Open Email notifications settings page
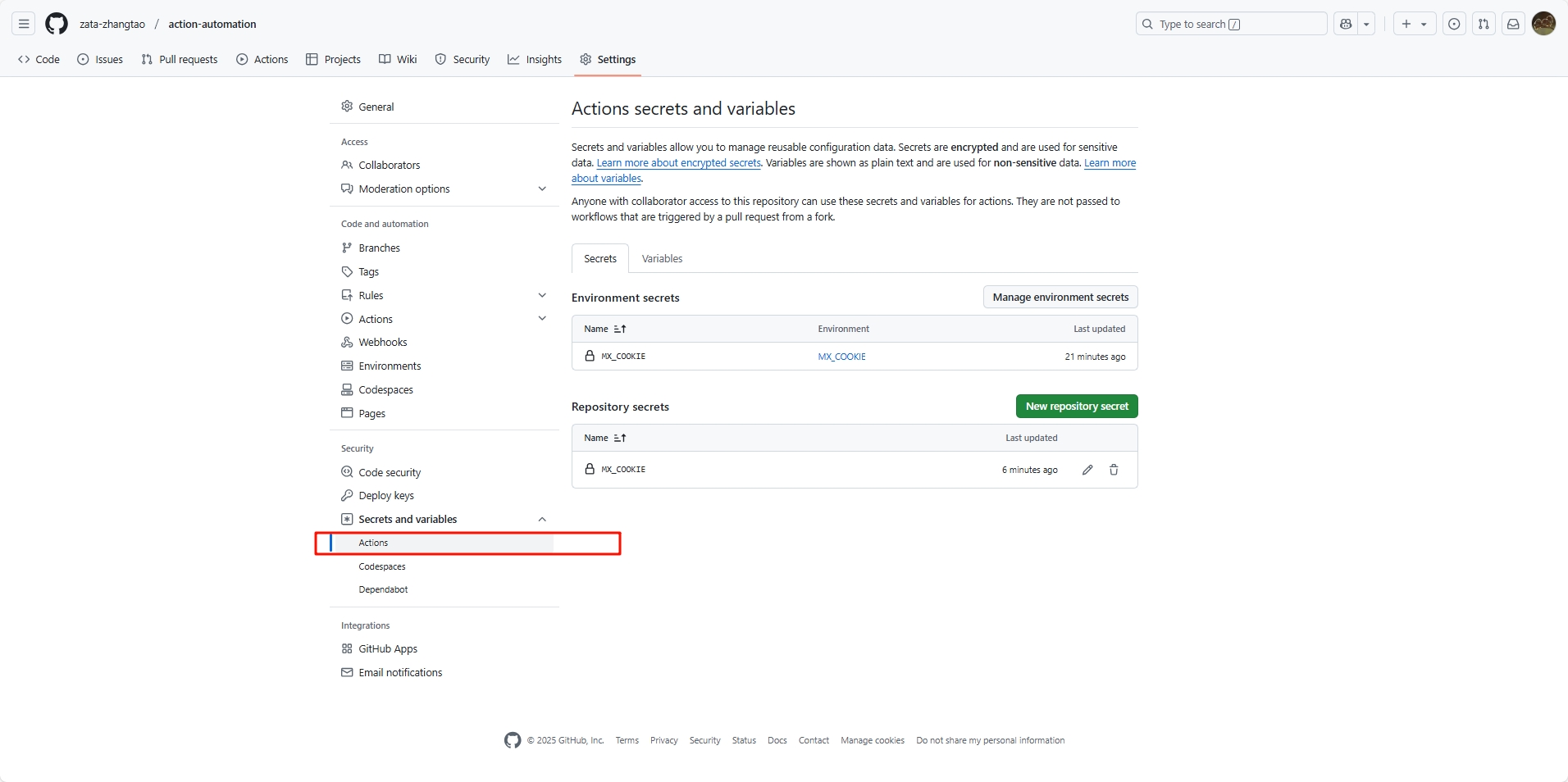This screenshot has width=1568, height=782. pyautogui.click(x=444, y=672)
